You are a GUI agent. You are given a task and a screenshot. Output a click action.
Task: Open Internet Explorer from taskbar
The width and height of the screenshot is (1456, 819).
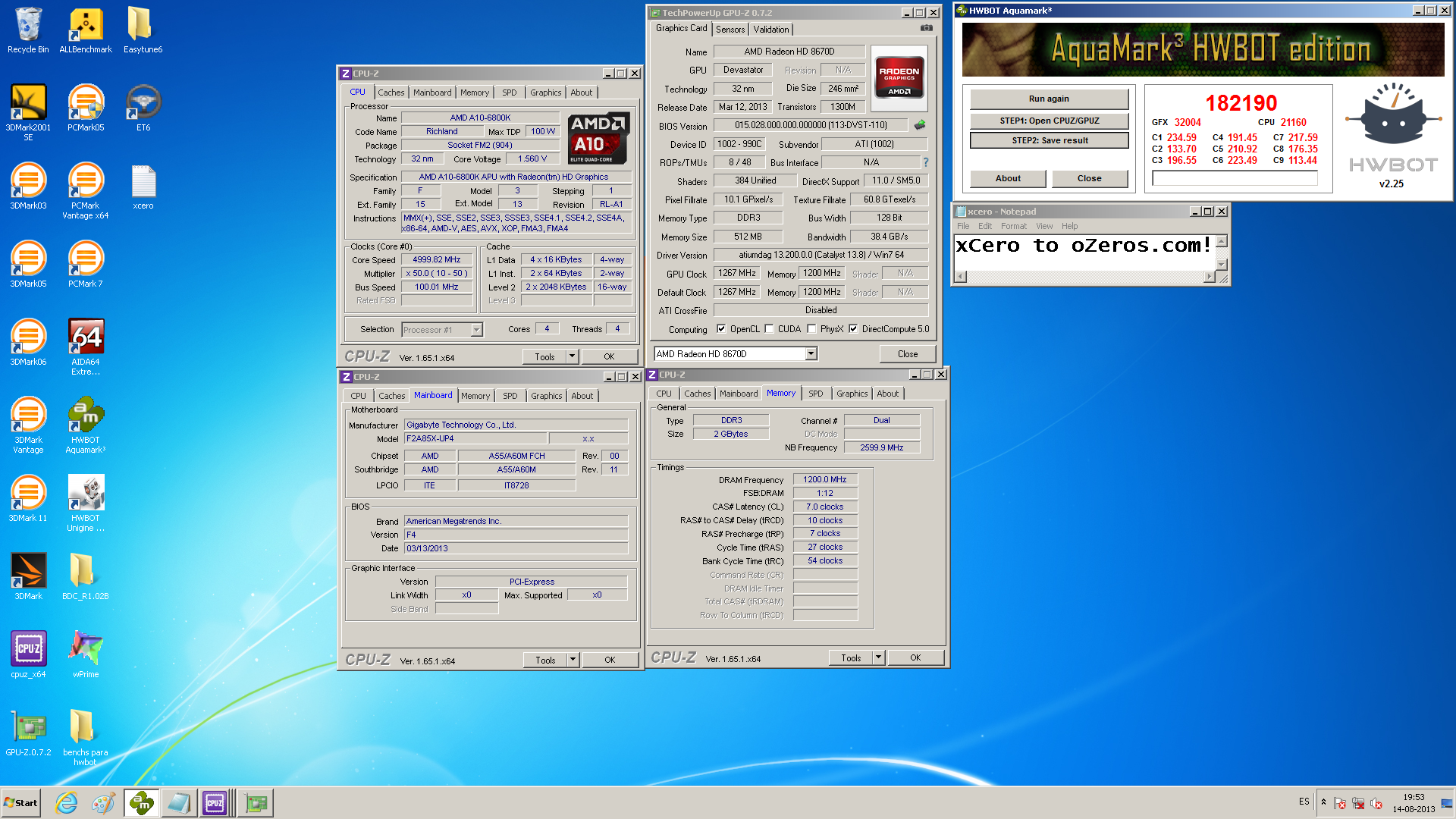click(x=67, y=803)
